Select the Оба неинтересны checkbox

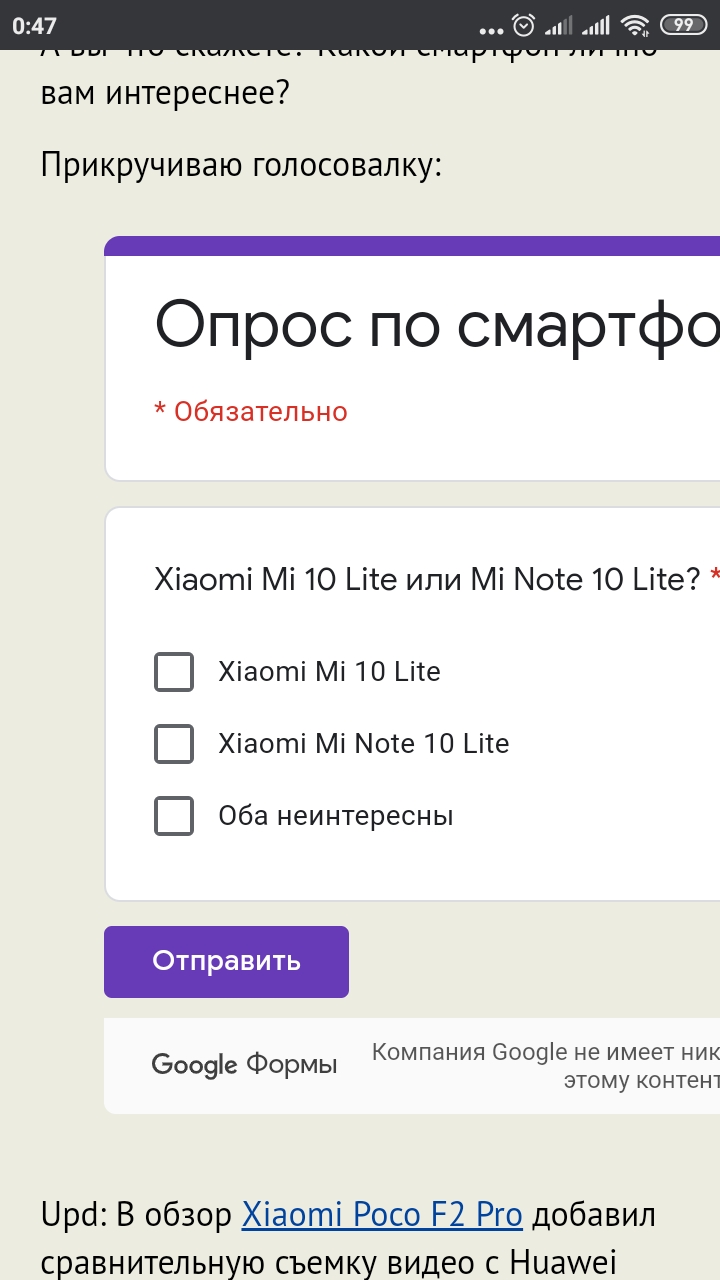tap(174, 816)
